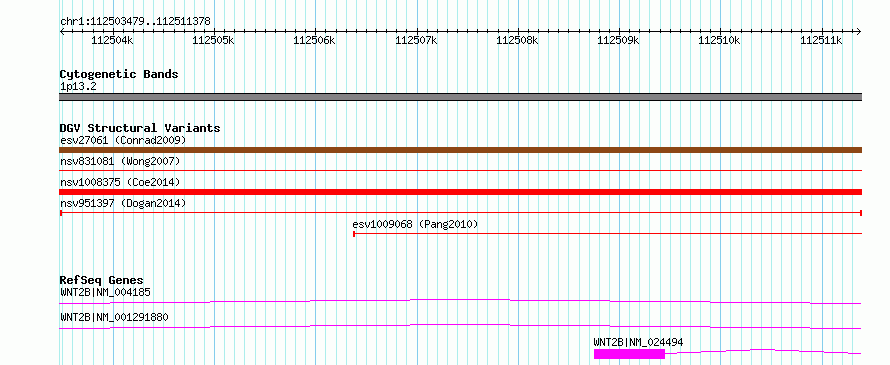Click the 112511k ruler tick label
890x365 pixels.
tap(821, 40)
